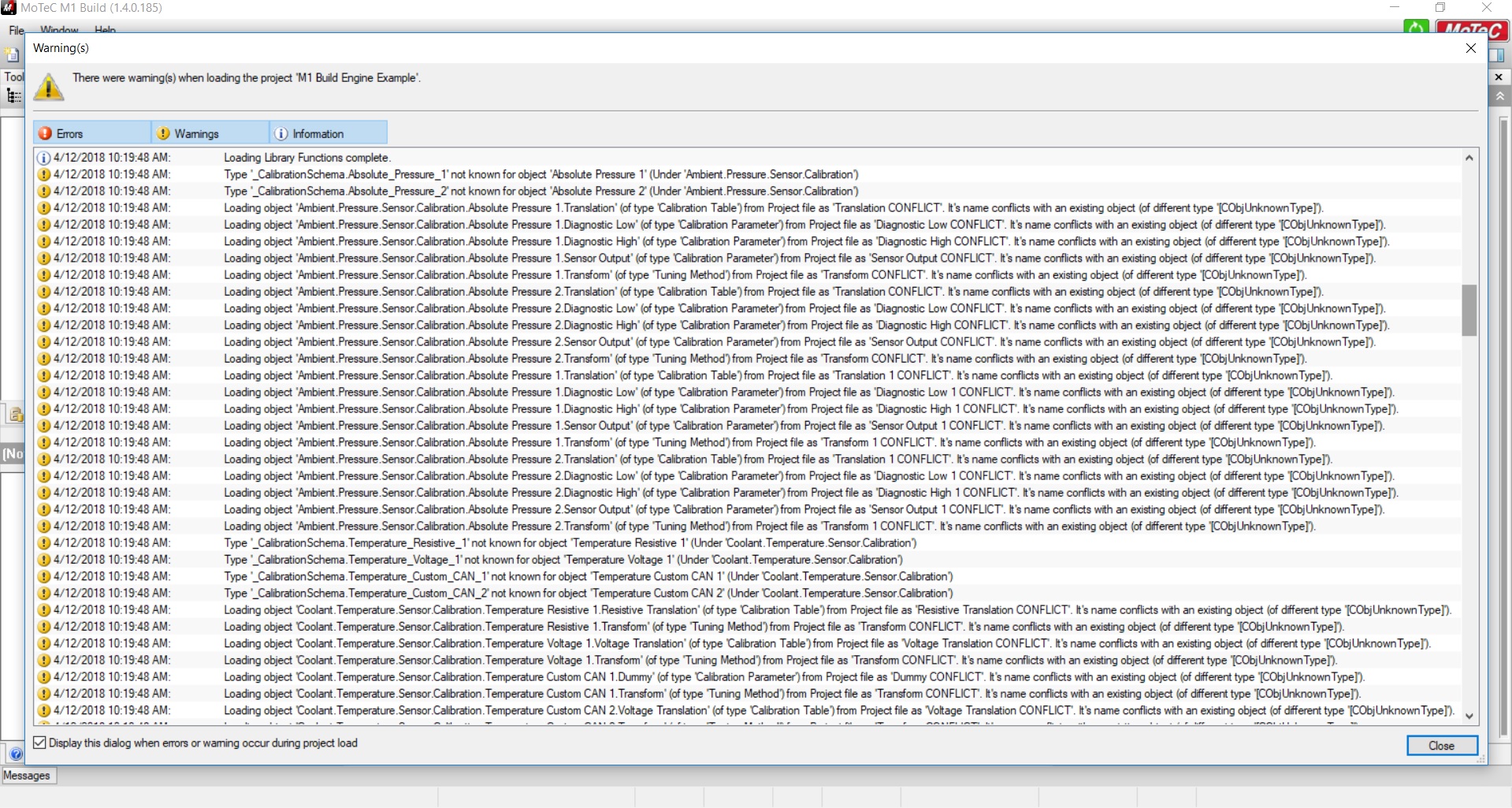This screenshot has width=1512, height=808.
Task: Select Absolute Pressure 1 'Diagnostic High 1 CONFLICT' row
Action: tap(749, 409)
